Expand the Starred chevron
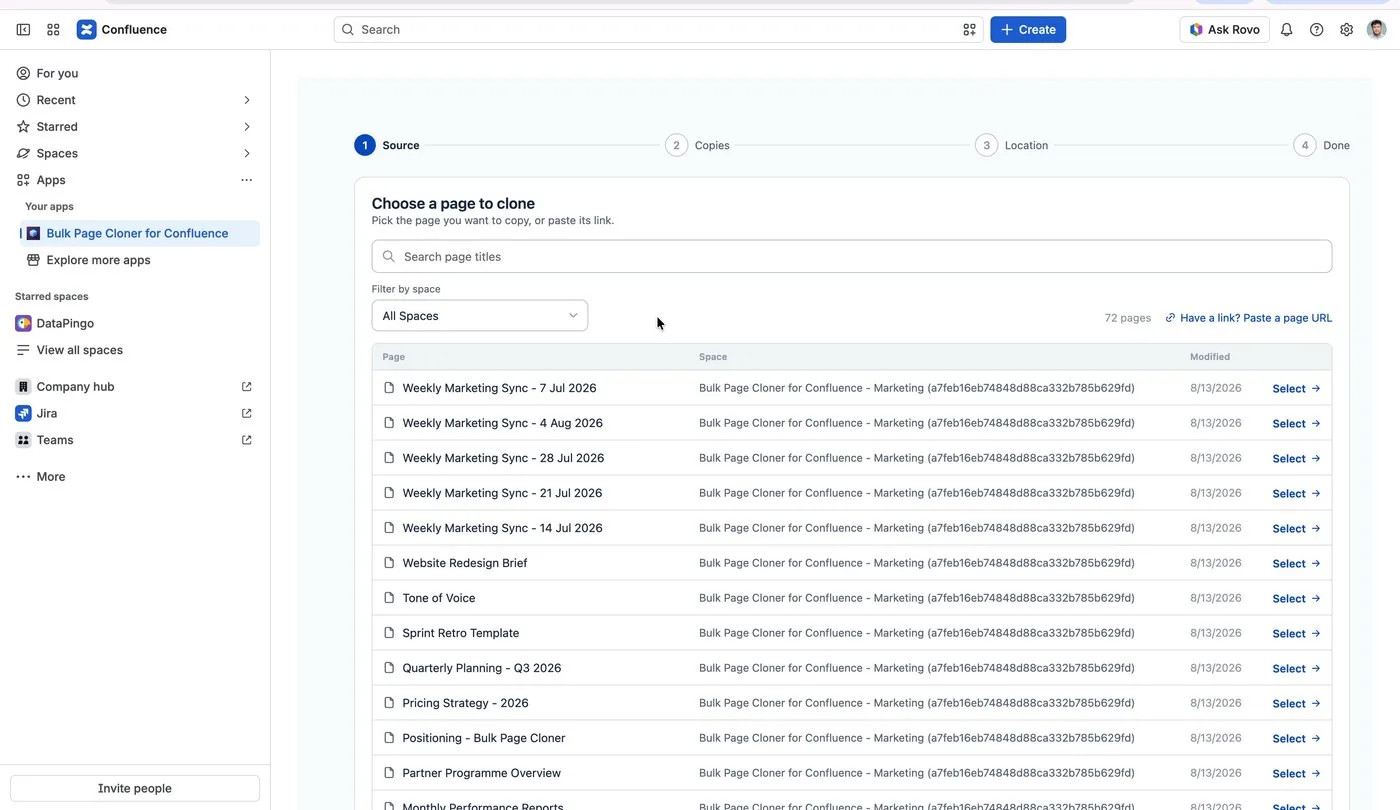 tap(247, 127)
